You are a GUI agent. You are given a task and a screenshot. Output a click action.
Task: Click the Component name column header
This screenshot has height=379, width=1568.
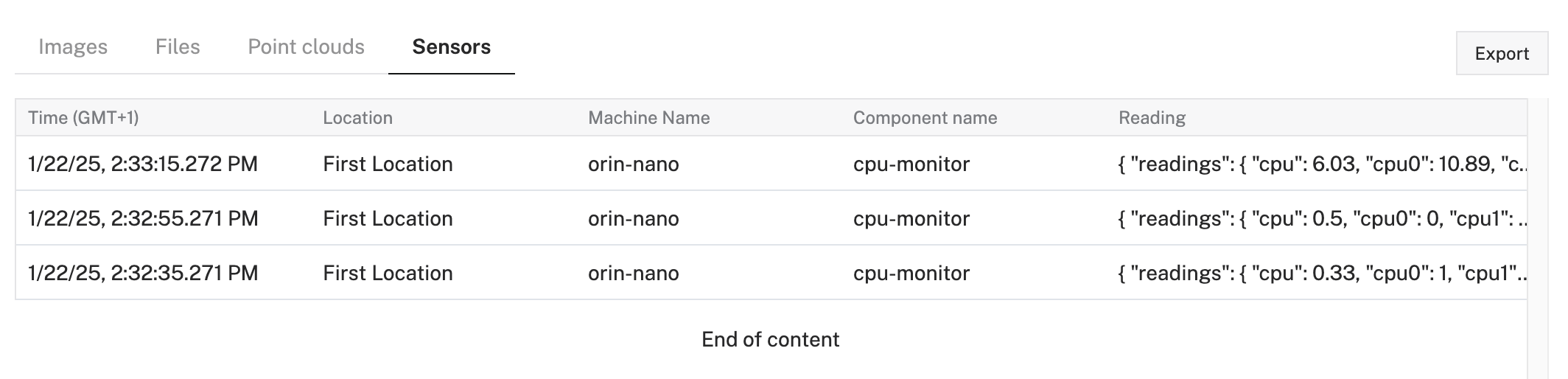[925, 118]
